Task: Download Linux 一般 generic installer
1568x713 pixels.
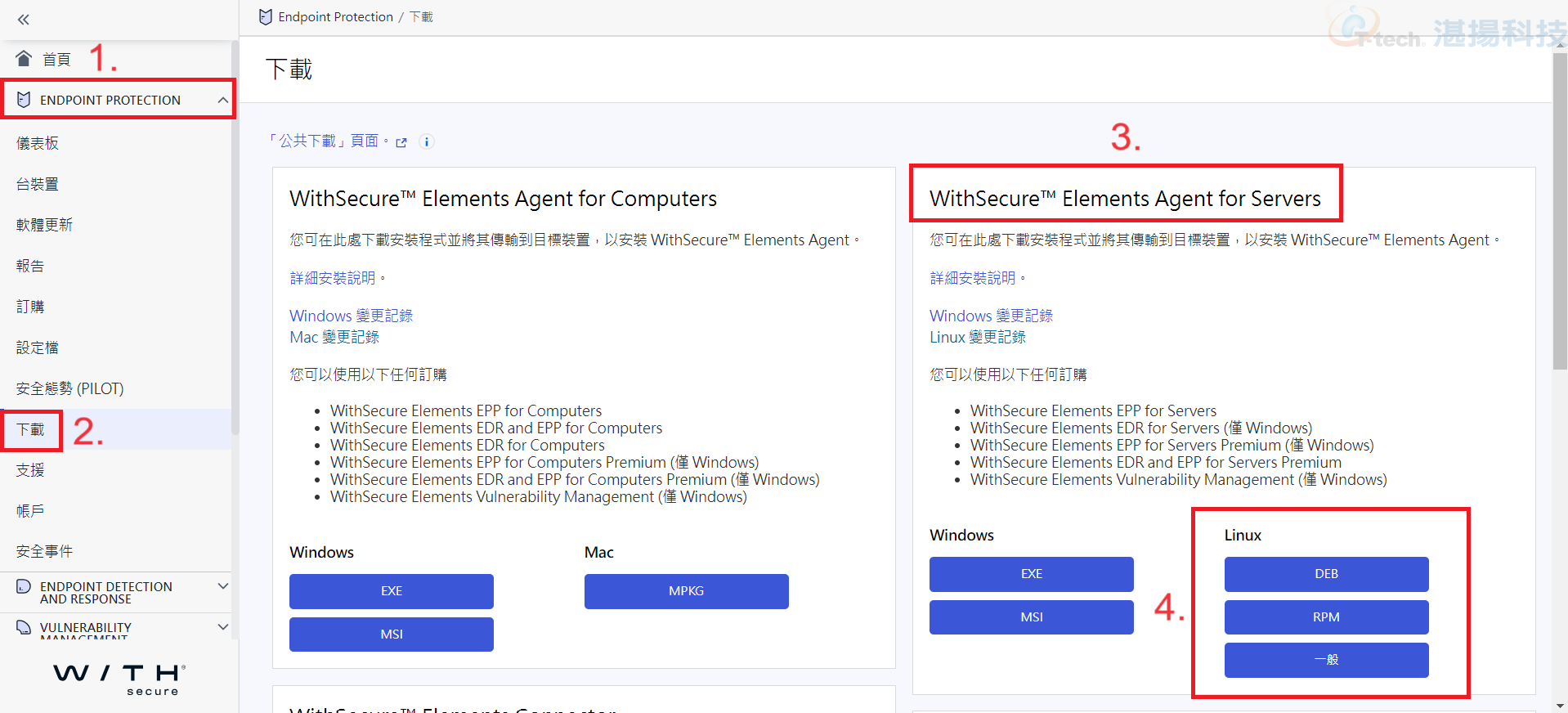Action: click(x=1327, y=660)
